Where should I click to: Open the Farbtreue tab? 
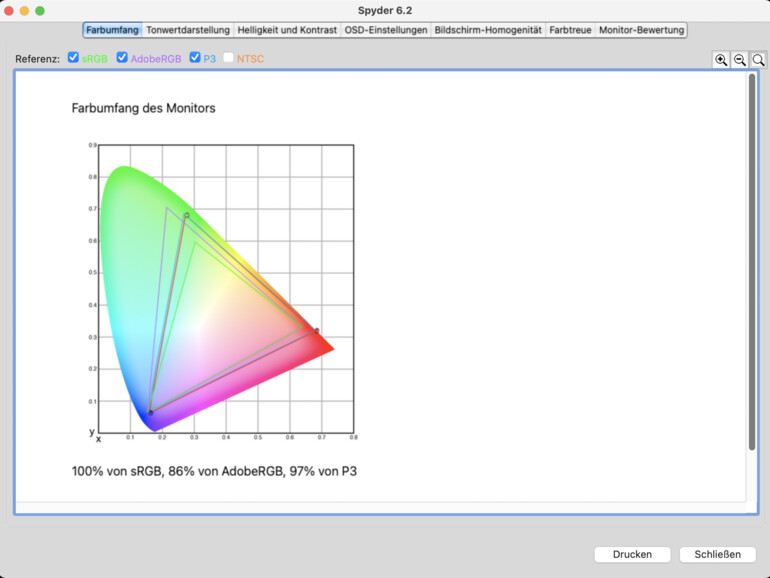click(570, 30)
